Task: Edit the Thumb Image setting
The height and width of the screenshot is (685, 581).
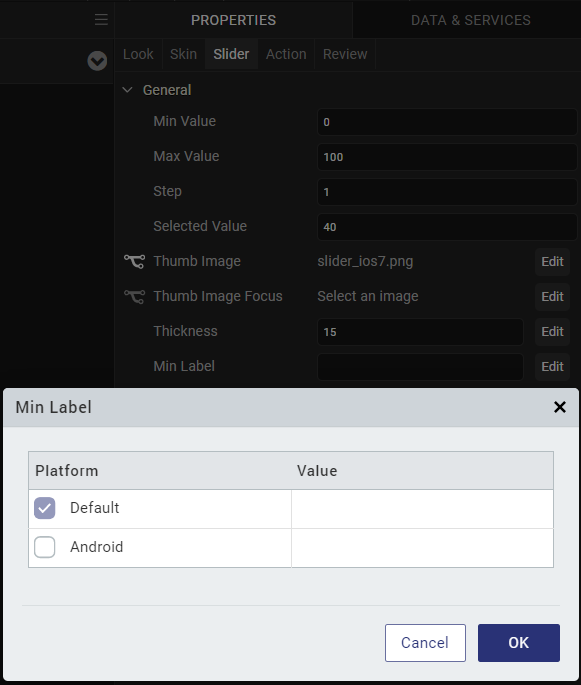Action: (x=552, y=262)
